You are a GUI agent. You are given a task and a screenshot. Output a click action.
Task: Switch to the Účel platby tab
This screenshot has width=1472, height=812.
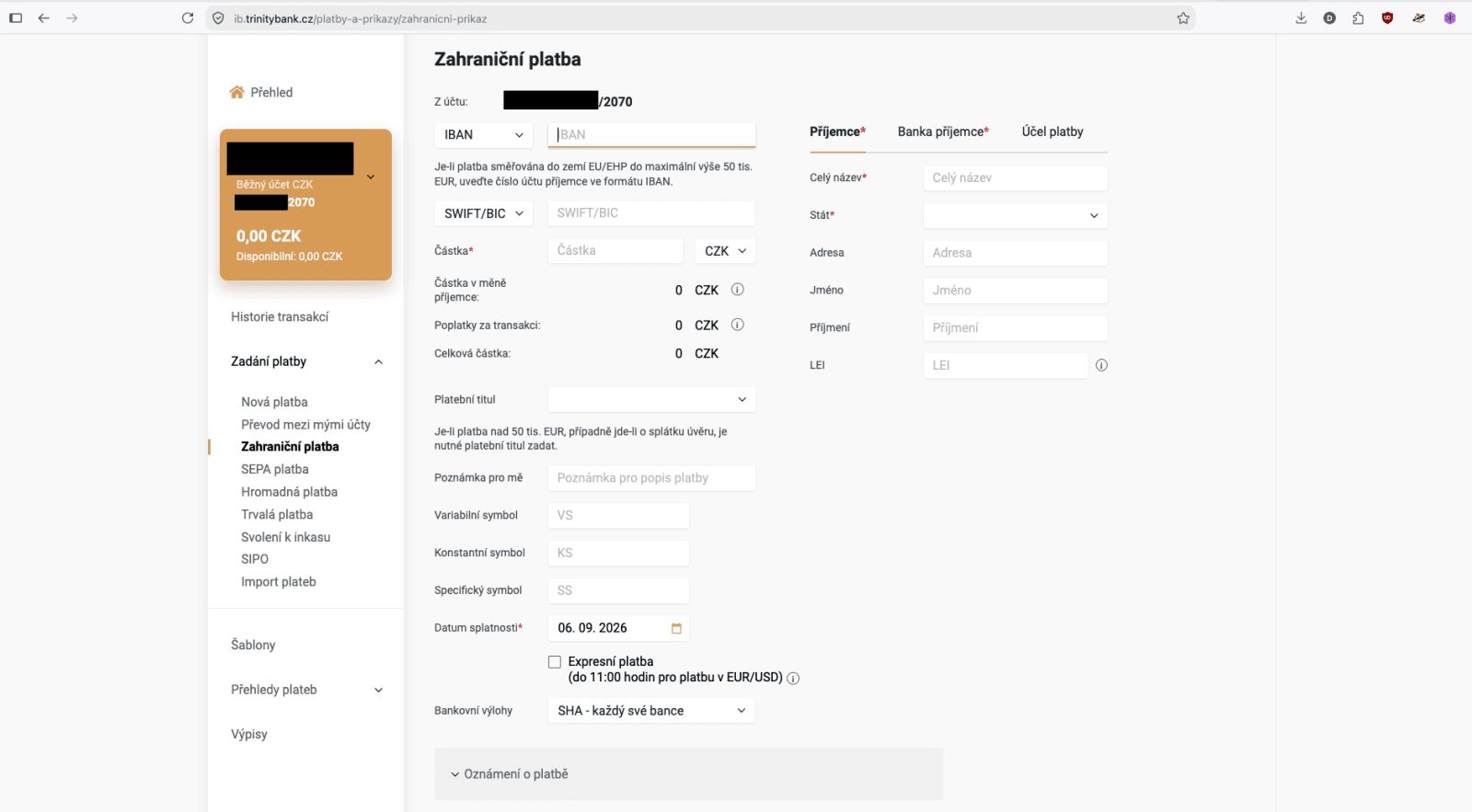[x=1052, y=132]
